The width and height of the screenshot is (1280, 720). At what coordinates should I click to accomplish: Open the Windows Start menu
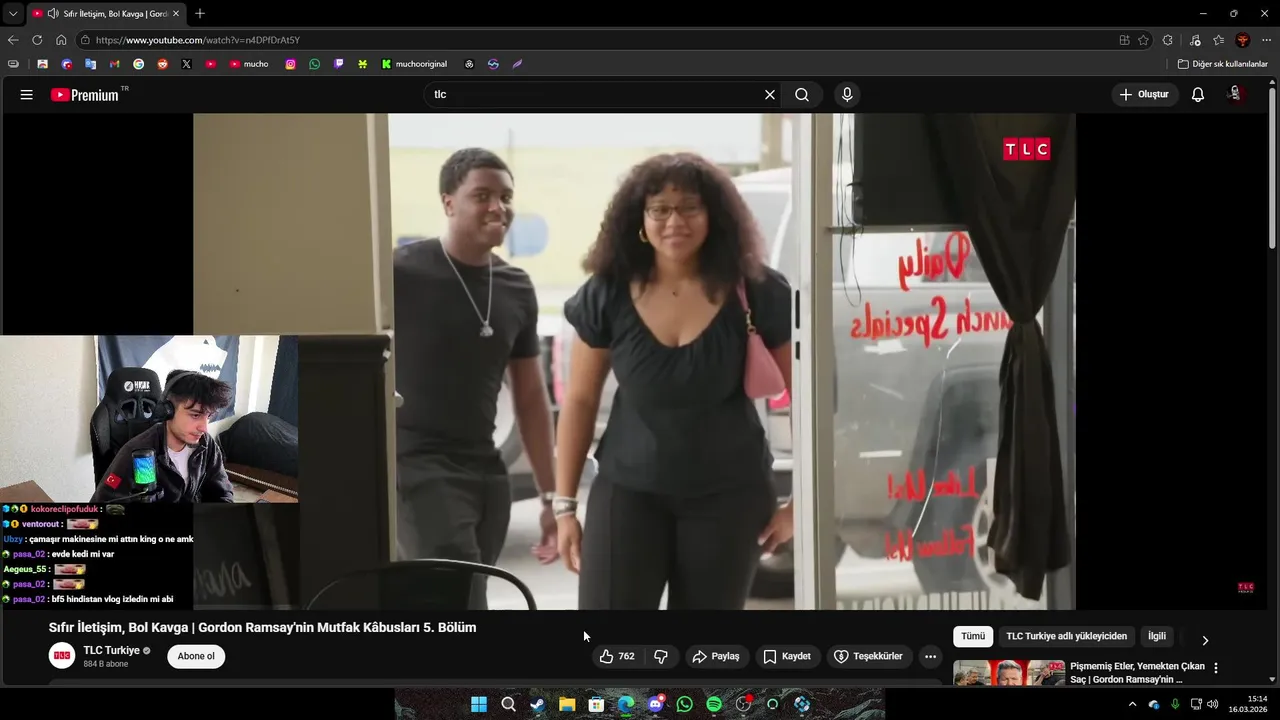click(479, 704)
